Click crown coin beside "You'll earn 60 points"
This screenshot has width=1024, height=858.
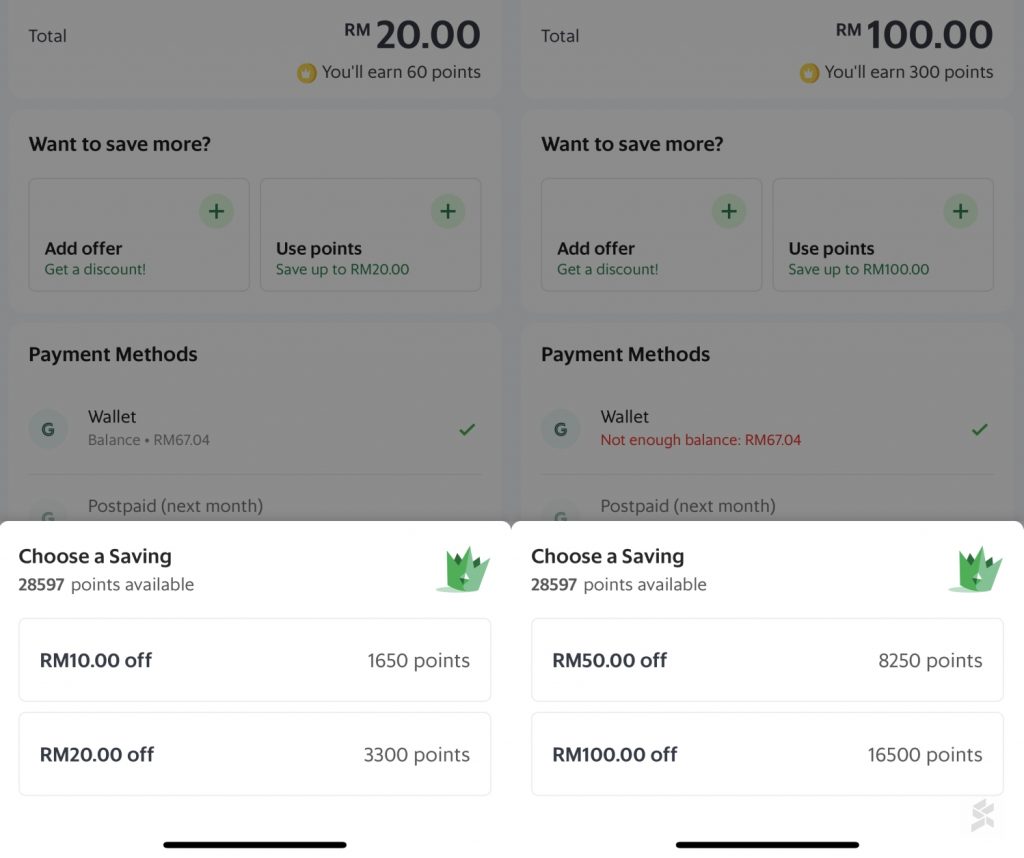pos(307,73)
